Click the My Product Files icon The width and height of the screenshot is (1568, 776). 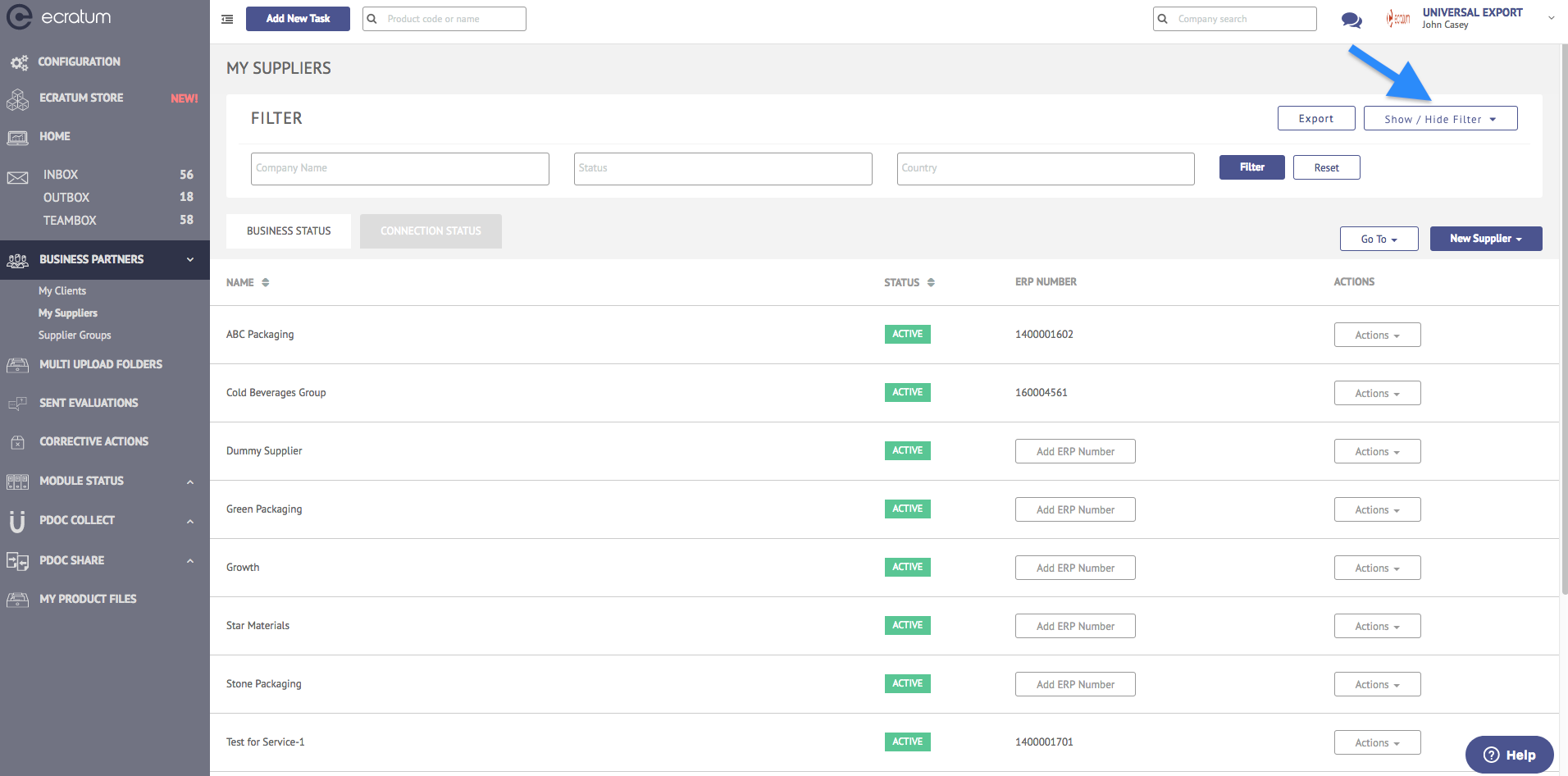point(17,600)
